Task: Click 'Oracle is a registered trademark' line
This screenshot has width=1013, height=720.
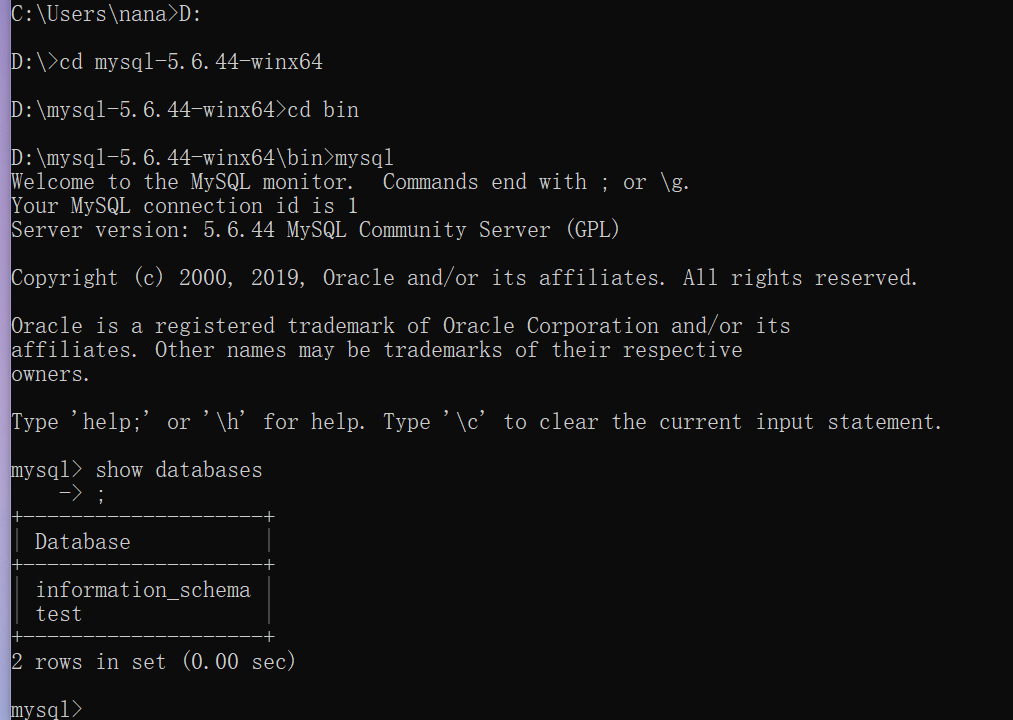Action: pos(400,326)
